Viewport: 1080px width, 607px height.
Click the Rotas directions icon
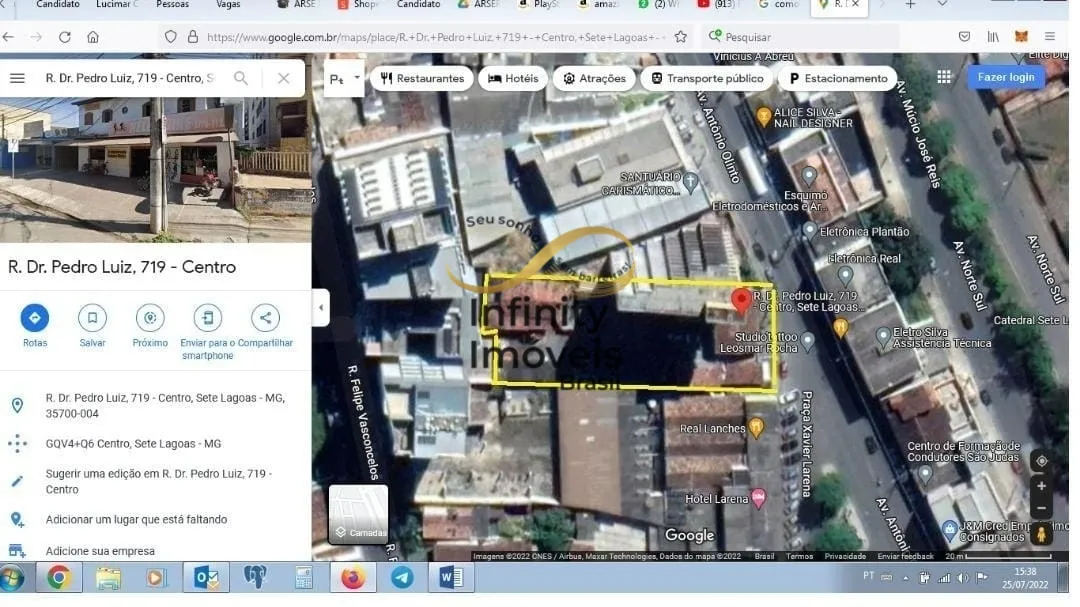click(x=34, y=318)
